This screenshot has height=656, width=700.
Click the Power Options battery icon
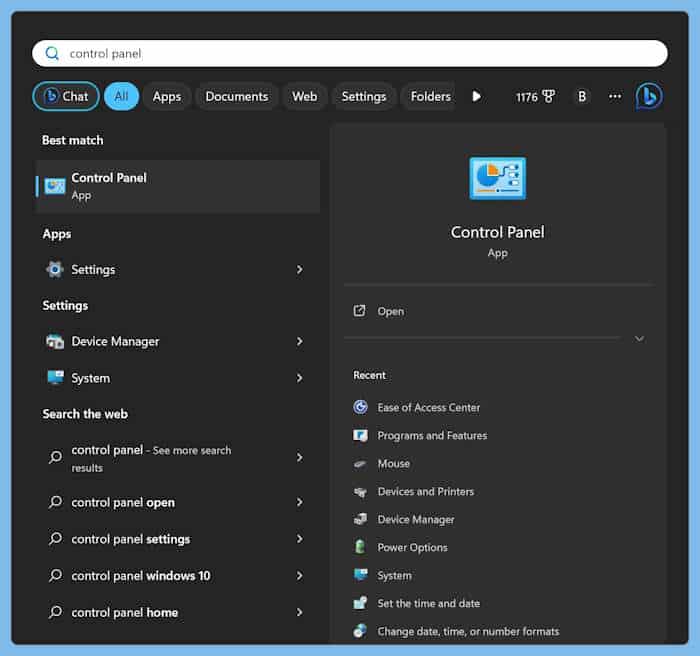pyautogui.click(x=360, y=547)
